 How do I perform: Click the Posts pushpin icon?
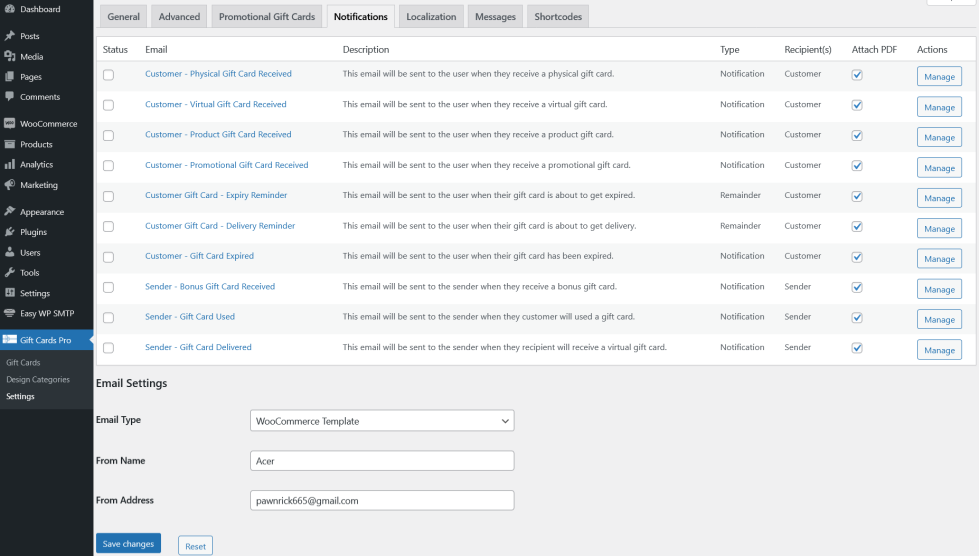click(x=10, y=36)
